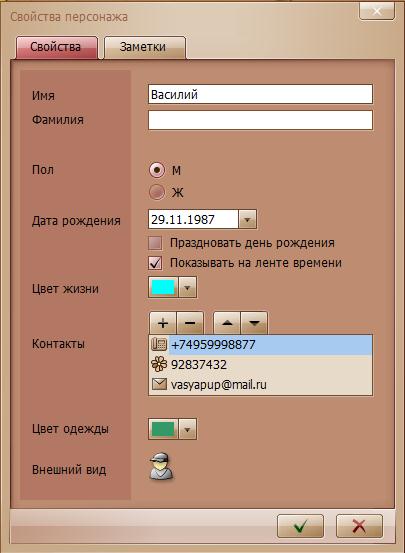This screenshot has height=553, width=405.
Task: Close the Свойства персонажа dialog window
Action: [376, 12]
